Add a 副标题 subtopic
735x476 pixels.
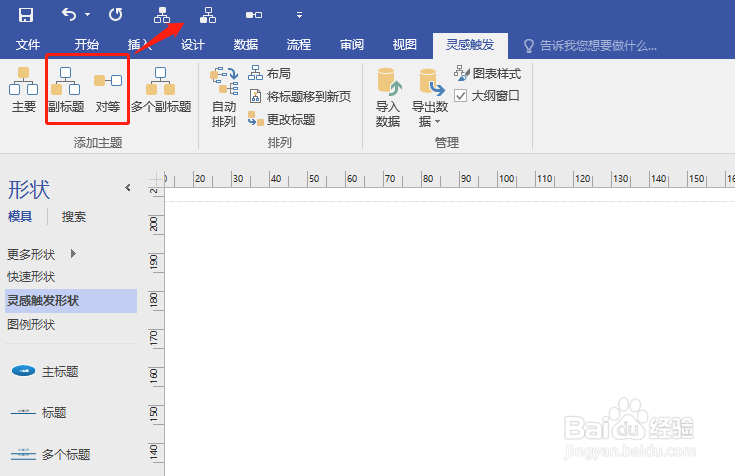pos(66,90)
